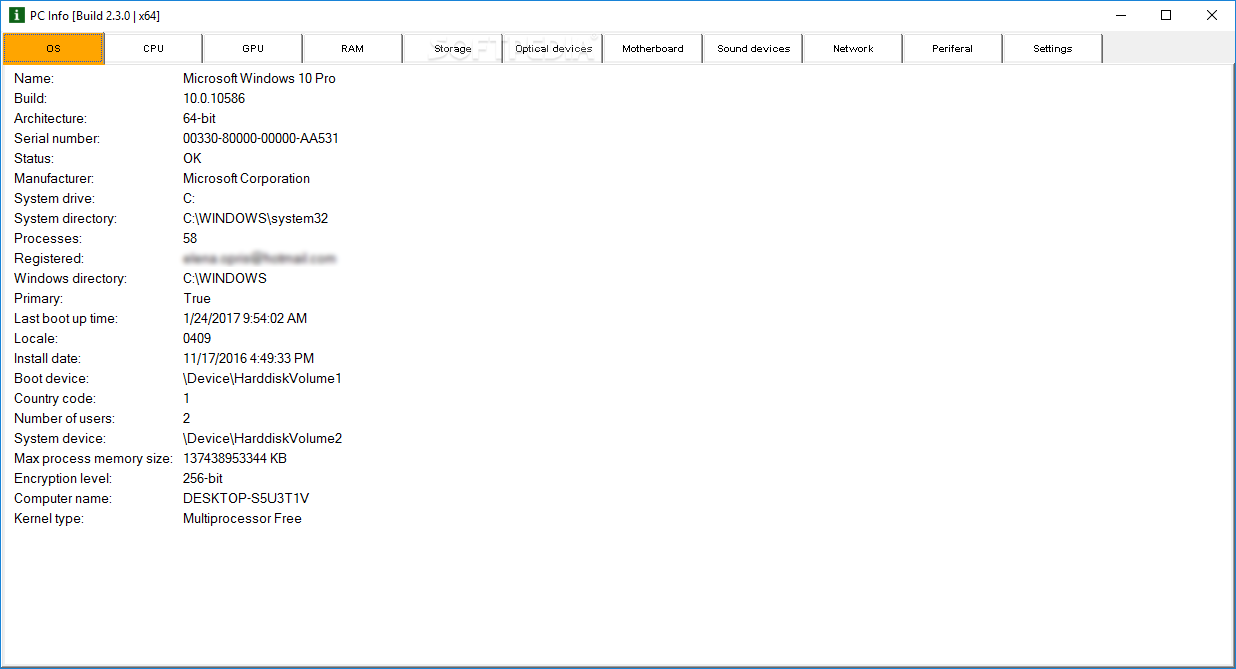
Task: Click the Kernel type: label
Action: (49, 518)
